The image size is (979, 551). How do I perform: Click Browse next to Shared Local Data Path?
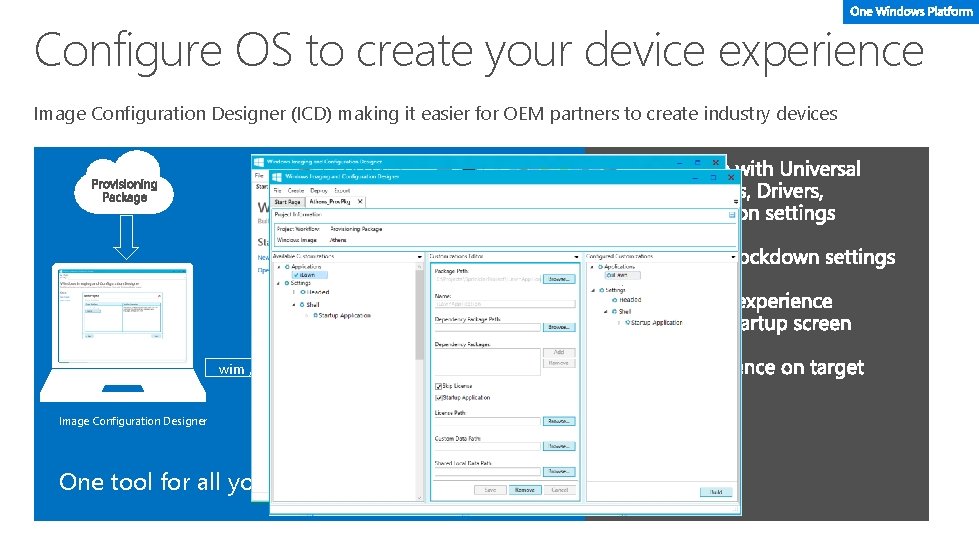click(559, 472)
